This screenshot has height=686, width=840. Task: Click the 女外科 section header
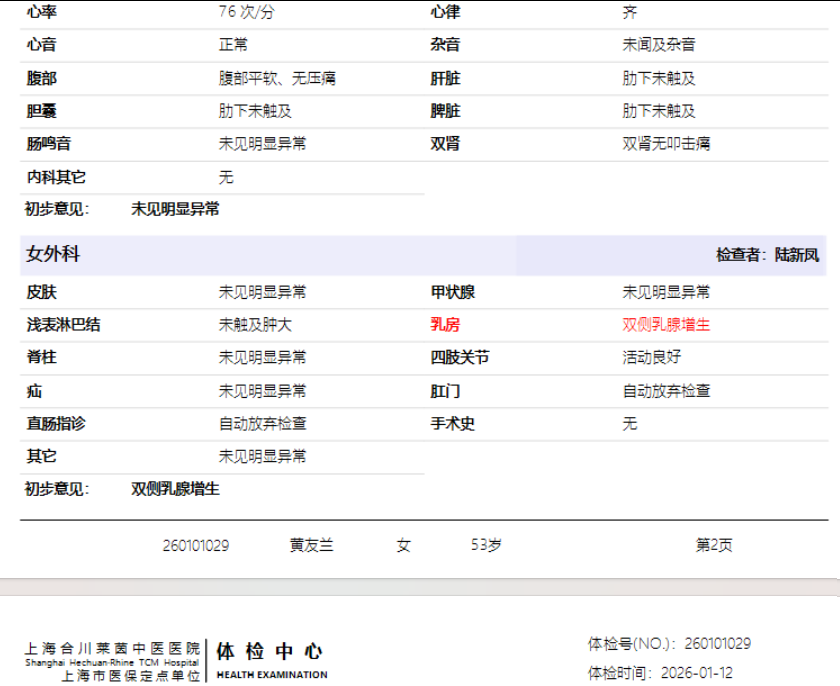point(53,255)
